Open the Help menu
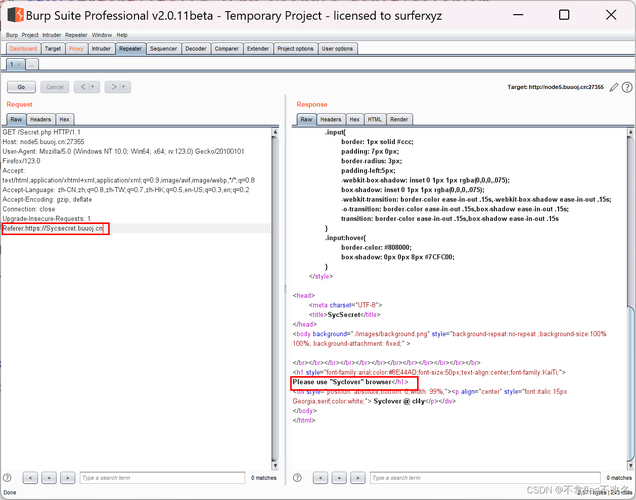The image size is (636, 500). (122, 35)
